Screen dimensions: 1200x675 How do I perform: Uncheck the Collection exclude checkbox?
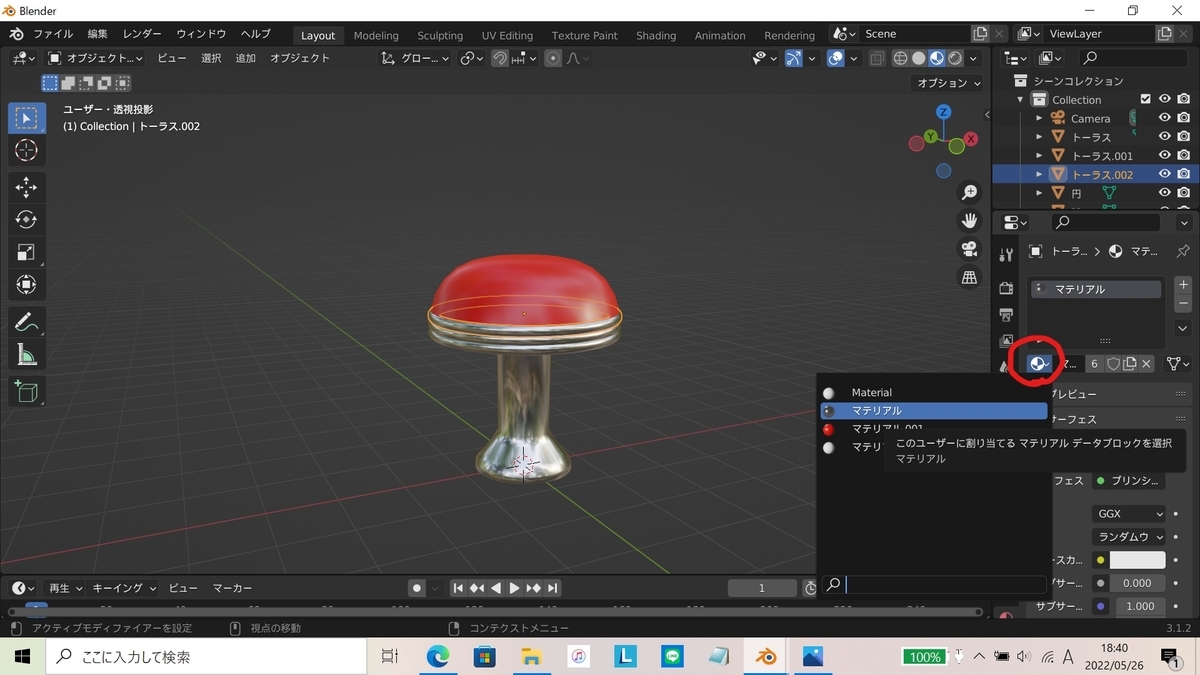pyautogui.click(x=1146, y=99)
